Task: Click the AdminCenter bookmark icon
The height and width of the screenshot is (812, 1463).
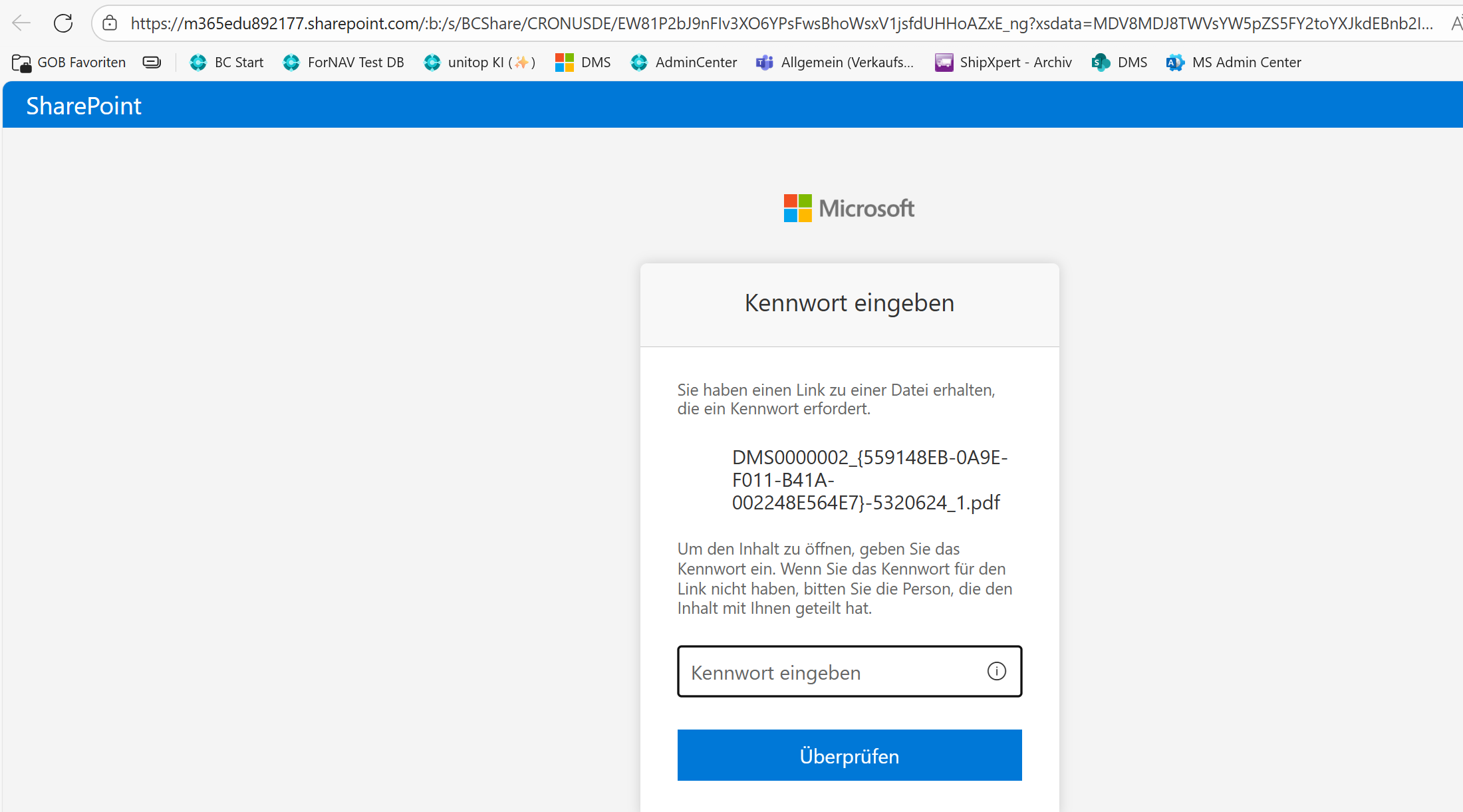Action: pos(639,62)
